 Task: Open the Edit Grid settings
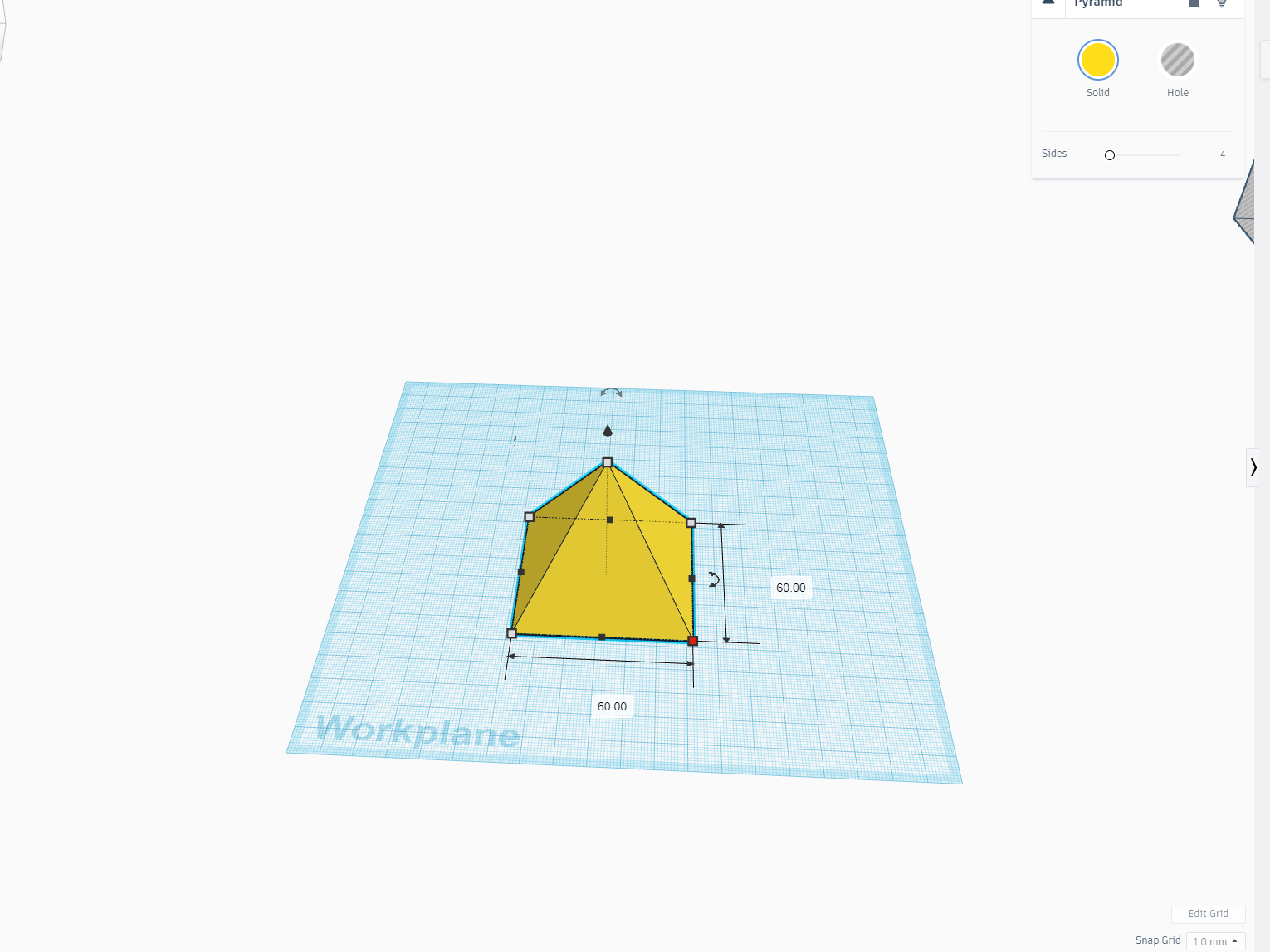(x=1208, y=914)
